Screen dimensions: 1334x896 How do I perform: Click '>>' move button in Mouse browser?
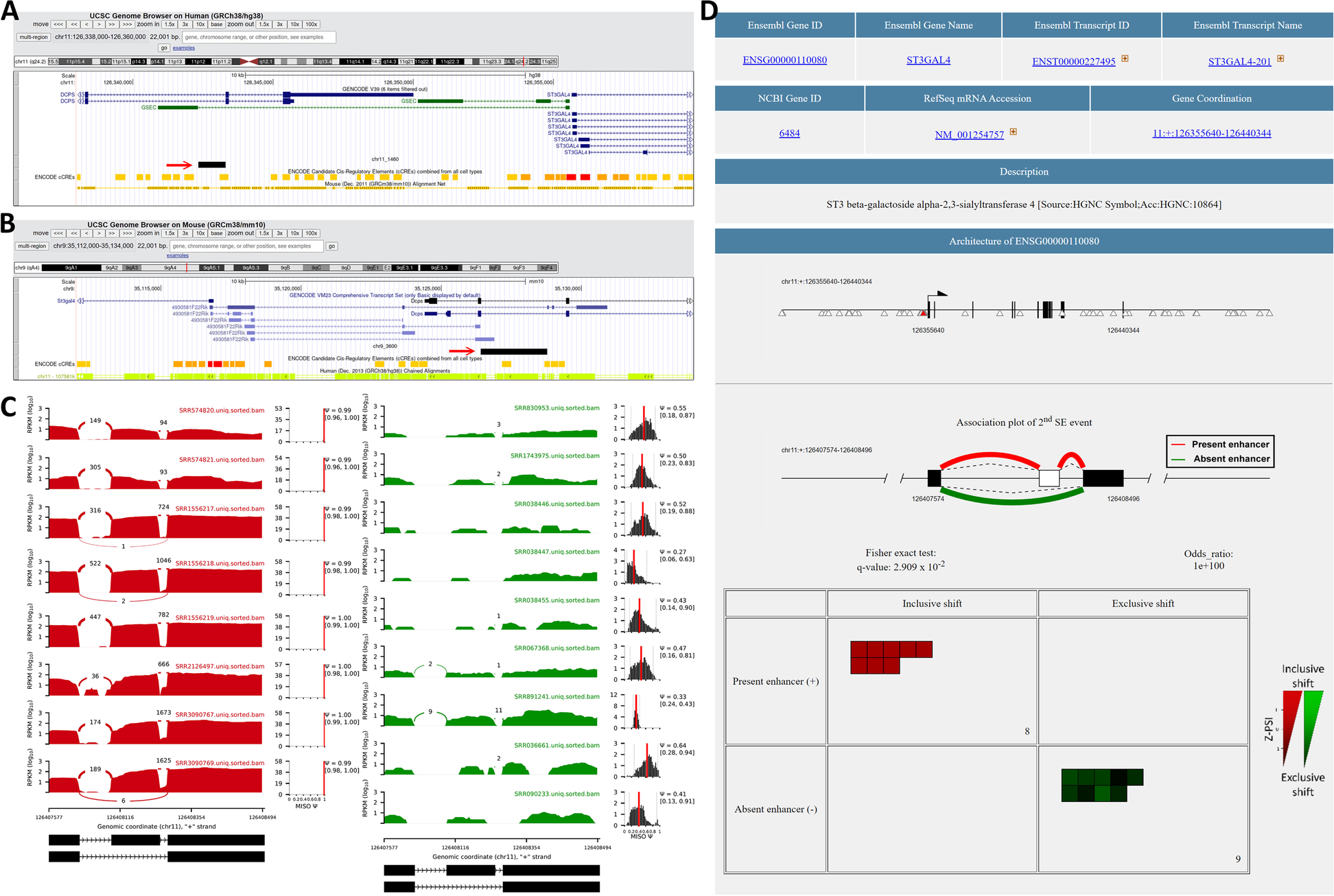[112, 233]
